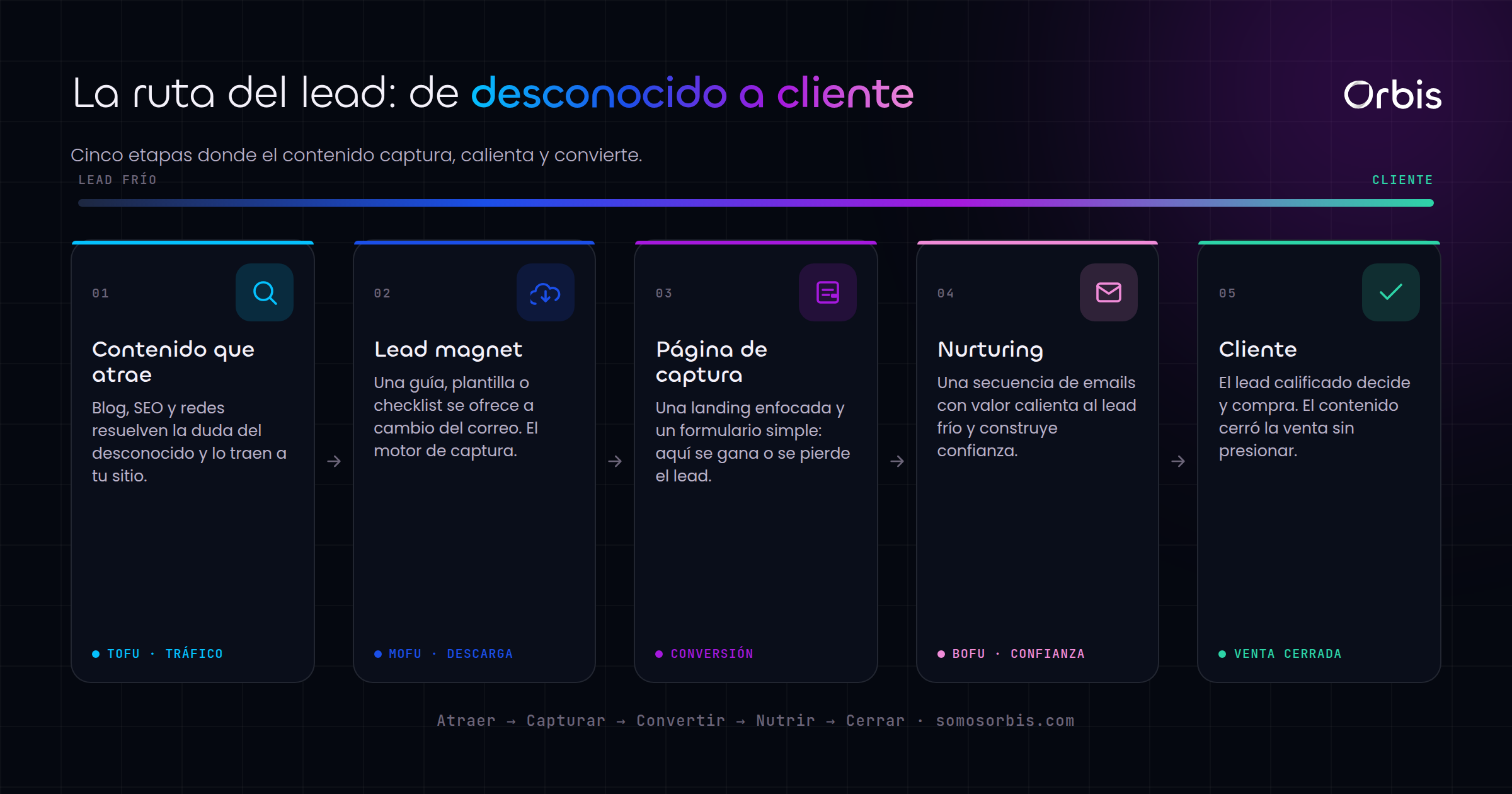This screenshot has height=794, width=1512.
Task: Click the word 'Cerrar' in the footer
Action: pyautogui.click(x=875, y=720)
